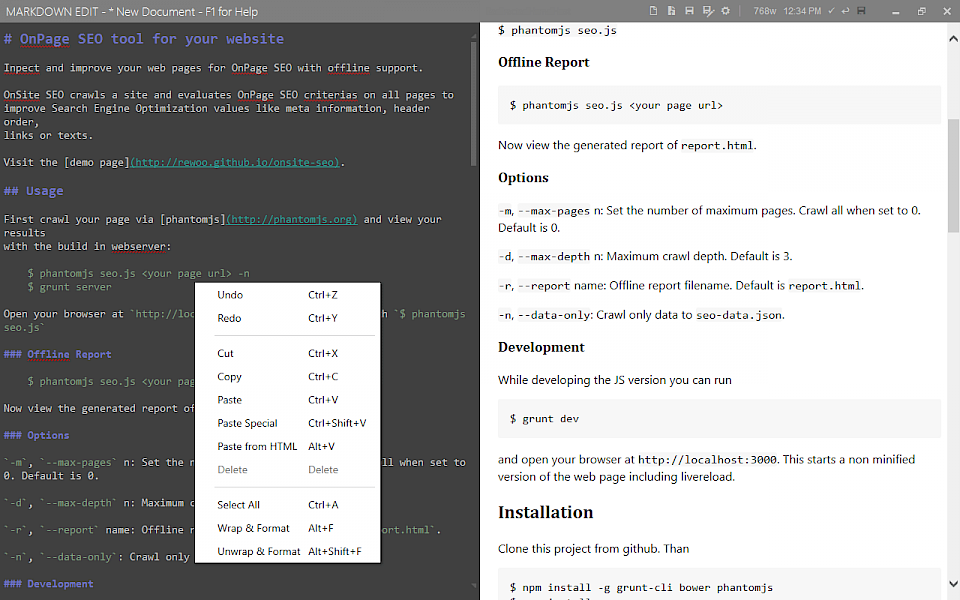Click the '### Options' heading in editor
This screenshot has width=960, height=600.
[36, 435]
